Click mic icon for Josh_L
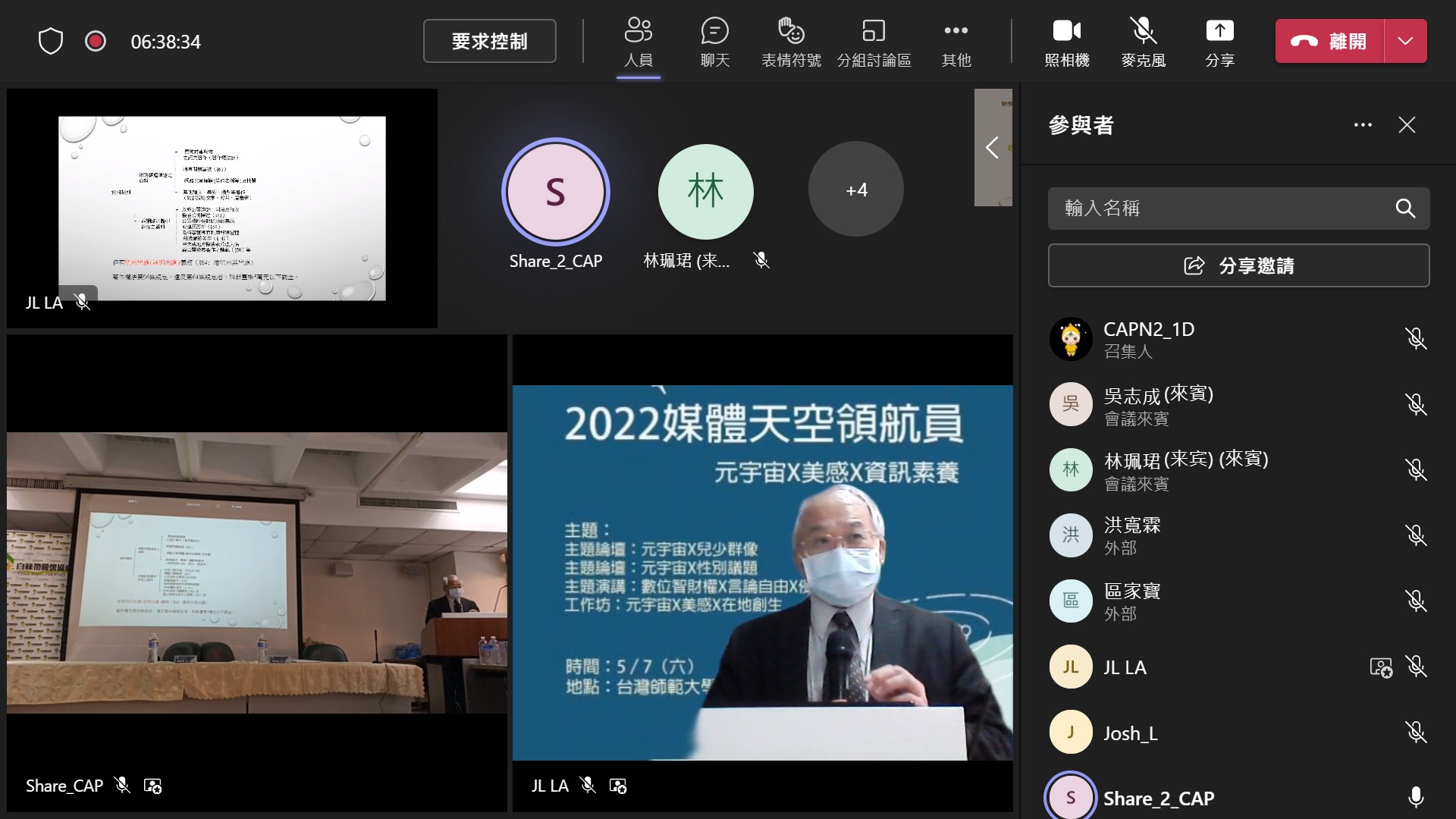1456x819 pixels. pos(1415,732)
